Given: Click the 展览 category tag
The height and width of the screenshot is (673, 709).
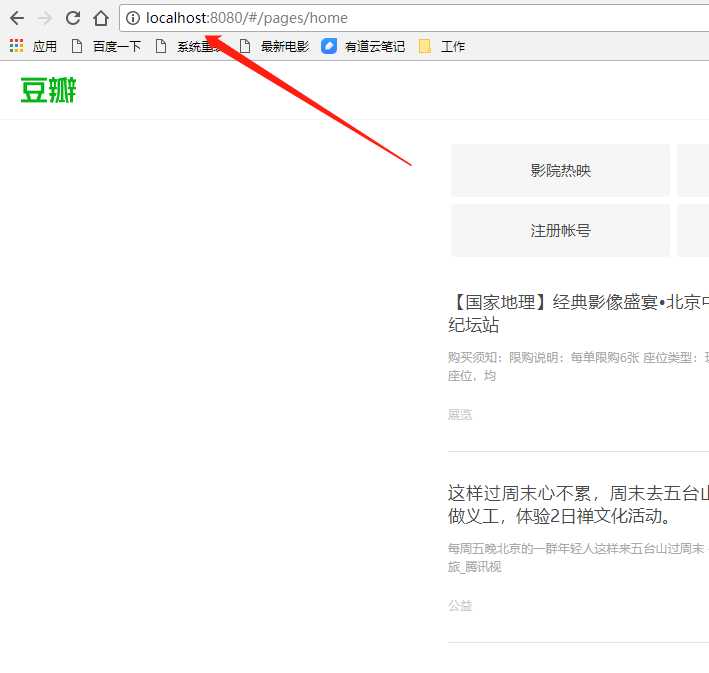Looking at the screenshot, I should (x=460, y=414).
